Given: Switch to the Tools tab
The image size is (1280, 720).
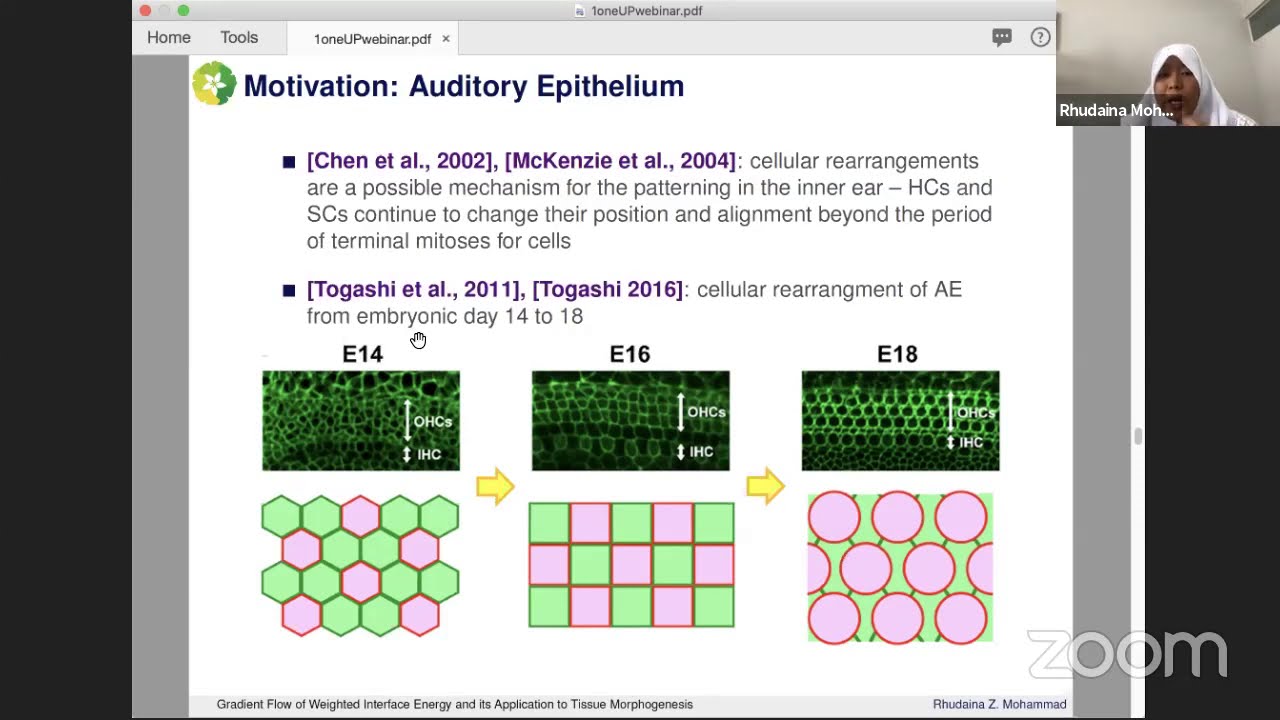Looking at the screenshot, I should (239, 37).
